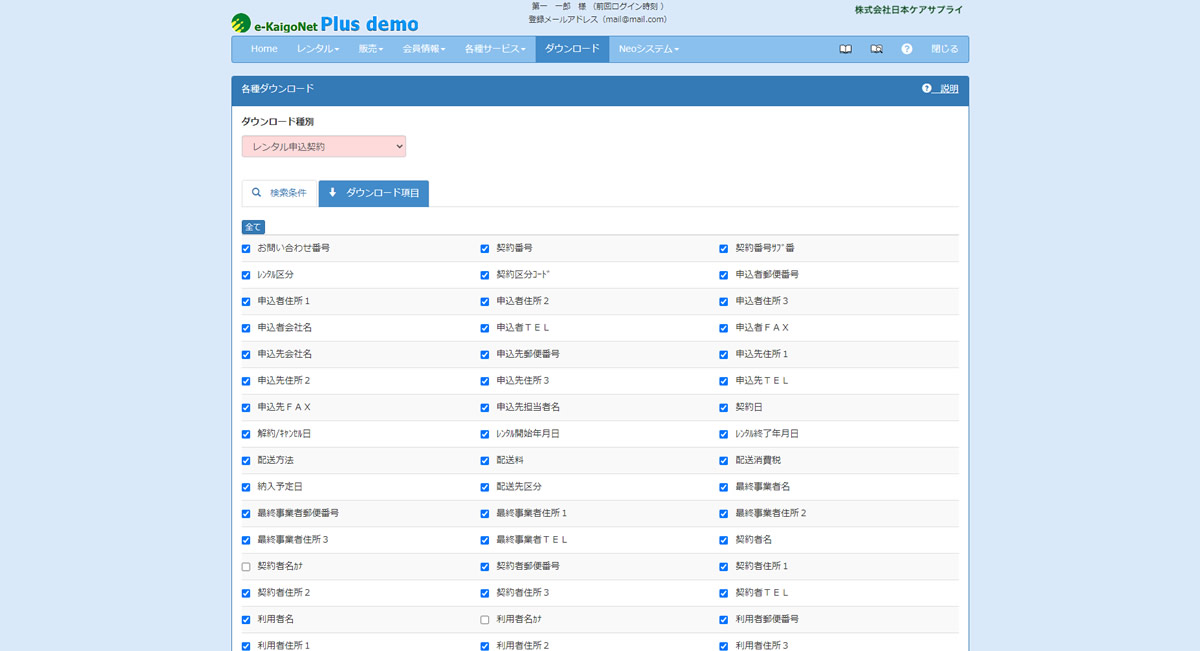Uncheck the 契約者名 checkbox
Viewport: 1200px width, 651px height.
pos(724,540)
